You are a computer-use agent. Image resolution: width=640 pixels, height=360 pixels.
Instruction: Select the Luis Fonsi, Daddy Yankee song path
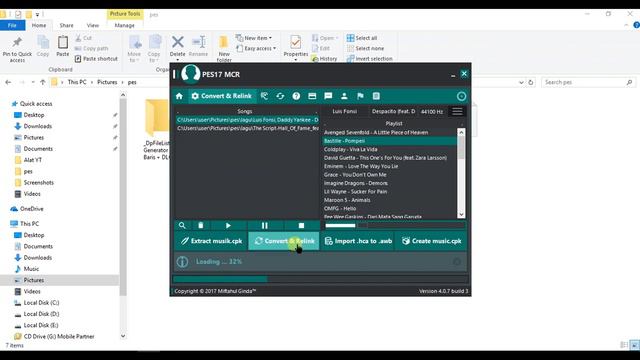(x=247, y=120)
